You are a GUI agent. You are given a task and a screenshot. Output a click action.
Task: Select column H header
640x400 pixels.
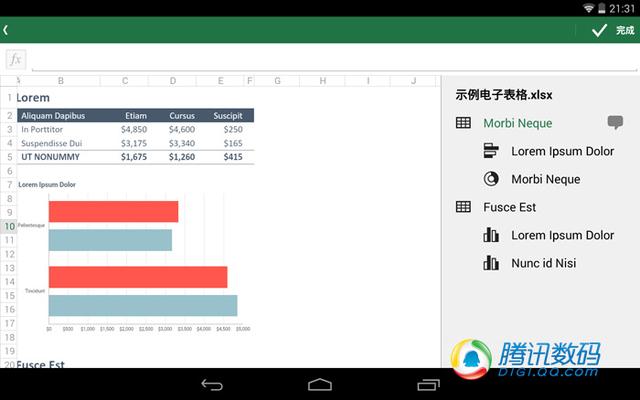click(x=322, y=81)
